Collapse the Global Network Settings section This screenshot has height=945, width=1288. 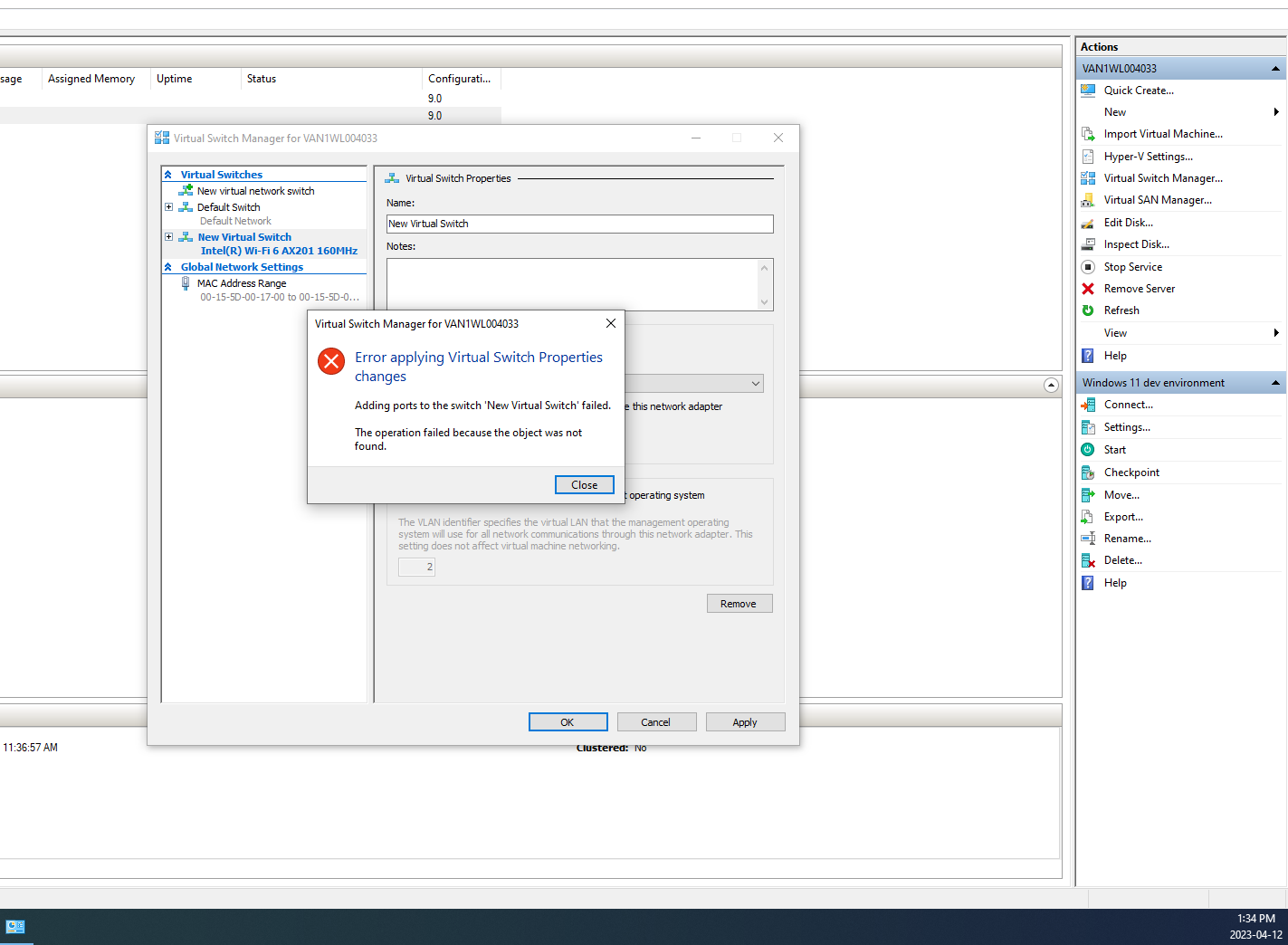[x=167, y=267]
